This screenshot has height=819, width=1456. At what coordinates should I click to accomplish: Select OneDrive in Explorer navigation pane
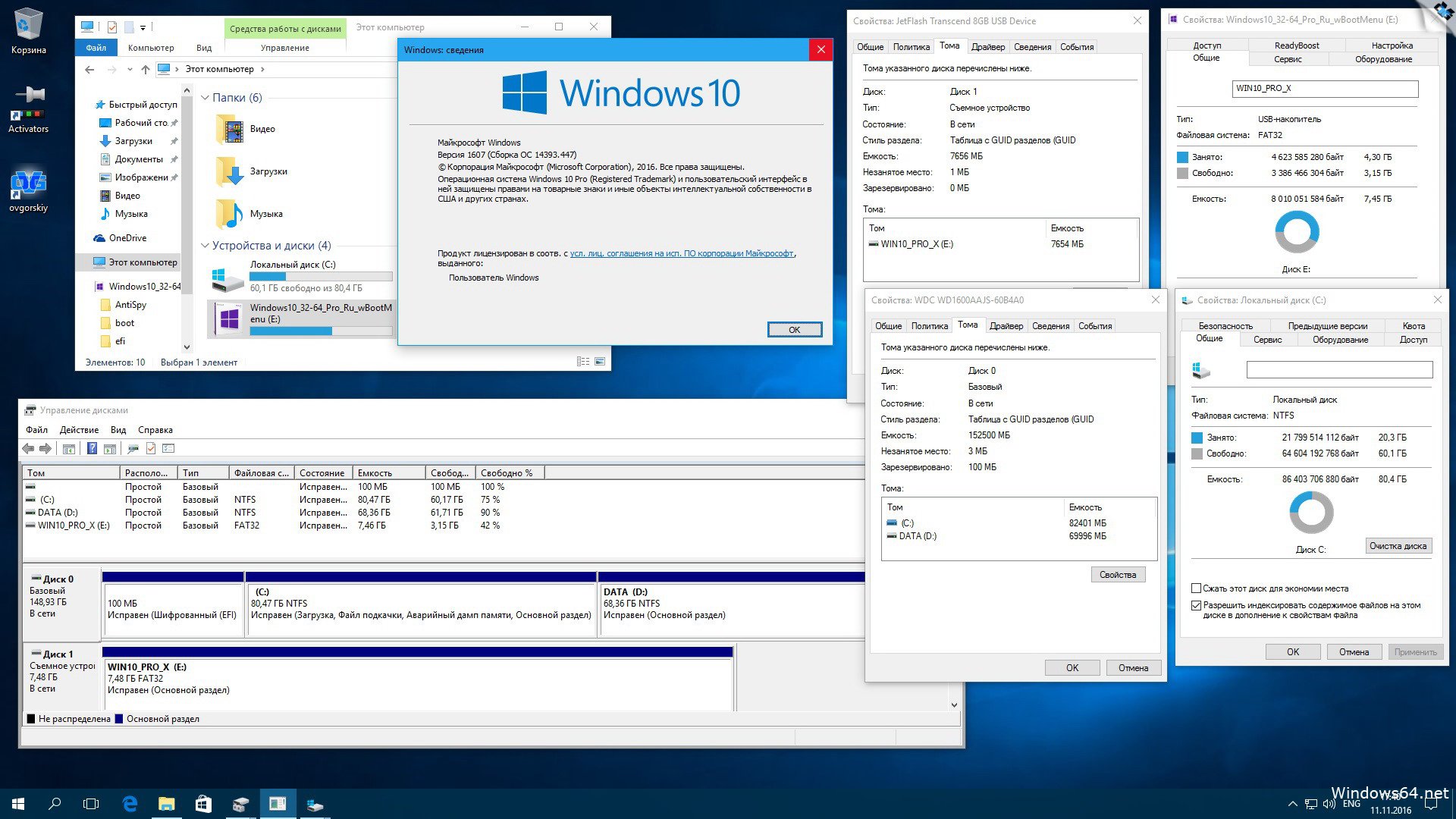[127, 238]
